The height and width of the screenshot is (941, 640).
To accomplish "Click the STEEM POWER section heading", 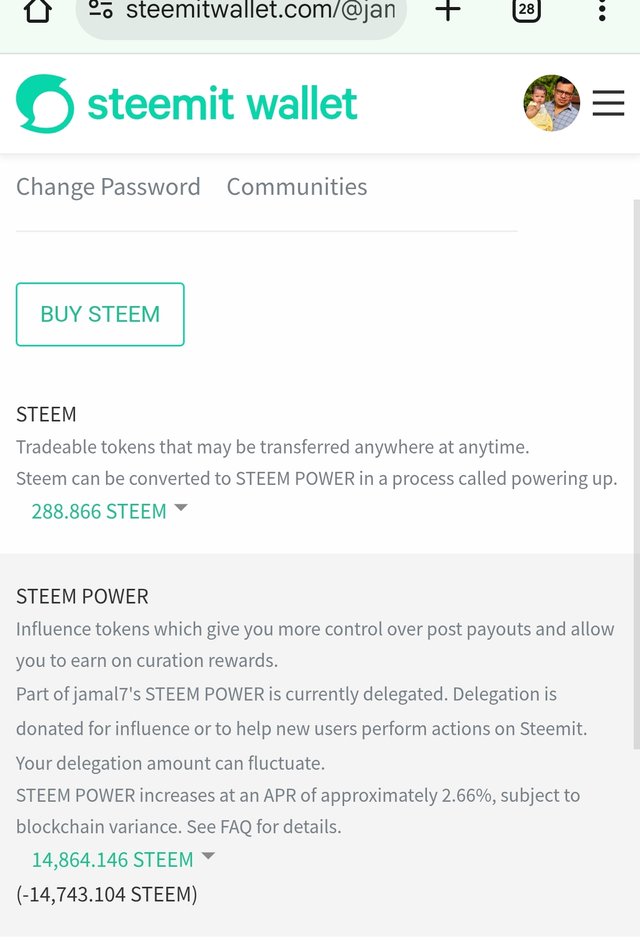I will [82, 596].
